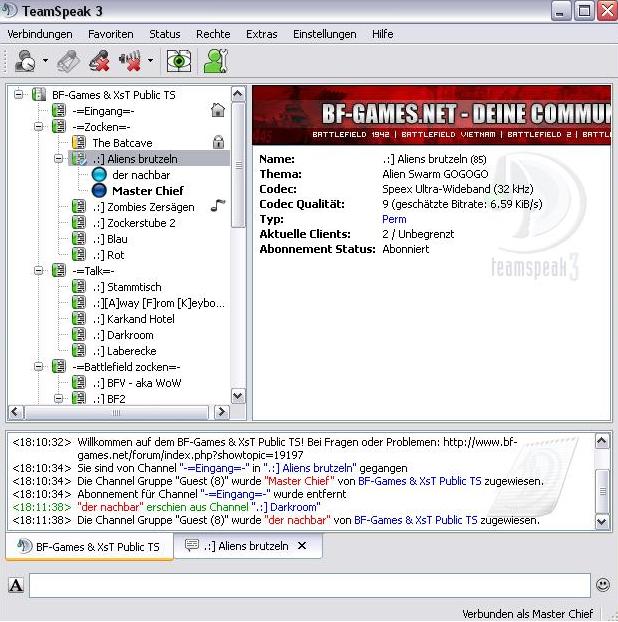Viewport: 618px width, 622px height.
Task: Click the channel icon of BFV - aka WoW
Action: pos(79,382)
